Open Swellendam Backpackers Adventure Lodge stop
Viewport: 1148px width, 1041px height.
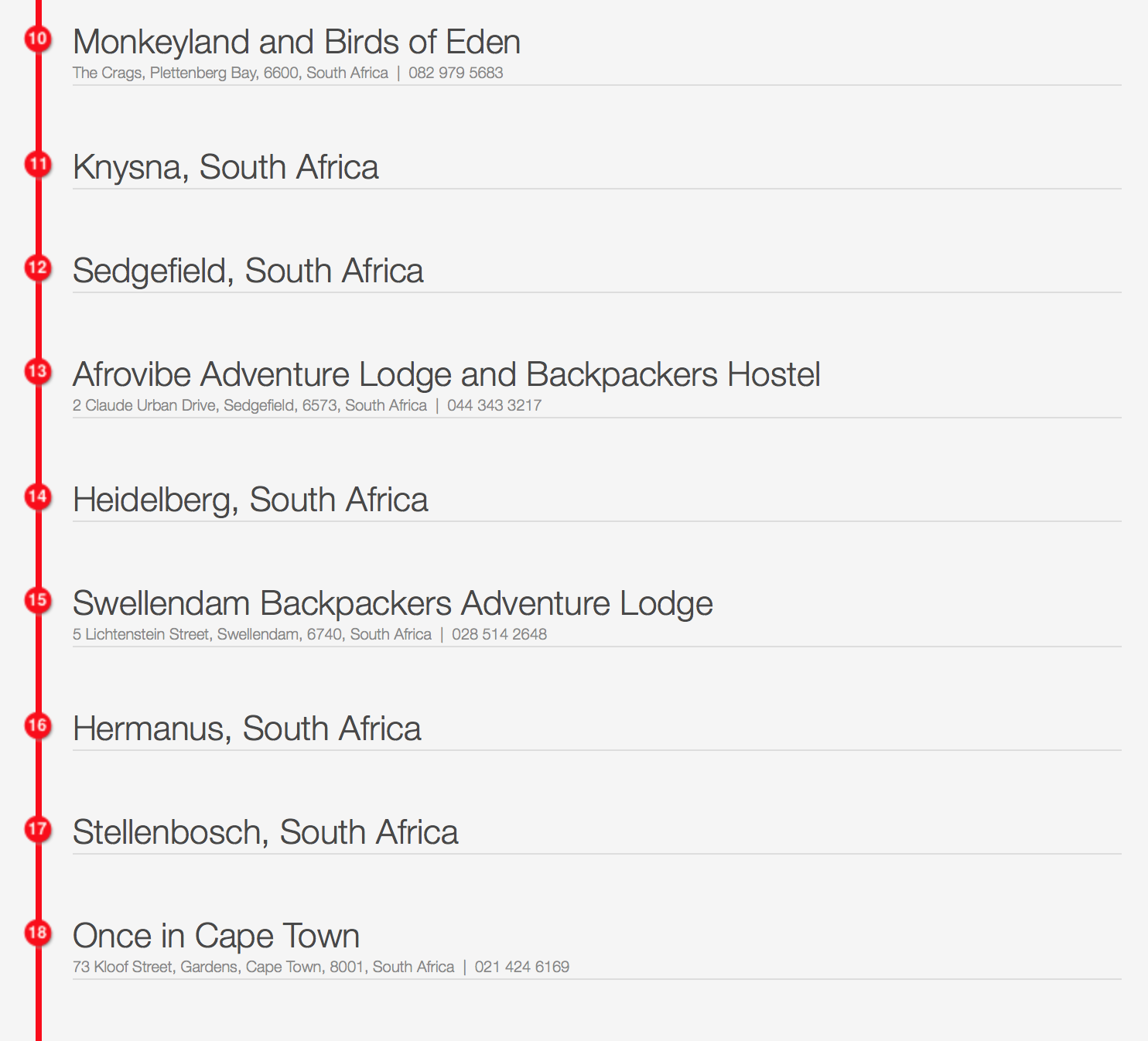(x=392, y=604)
